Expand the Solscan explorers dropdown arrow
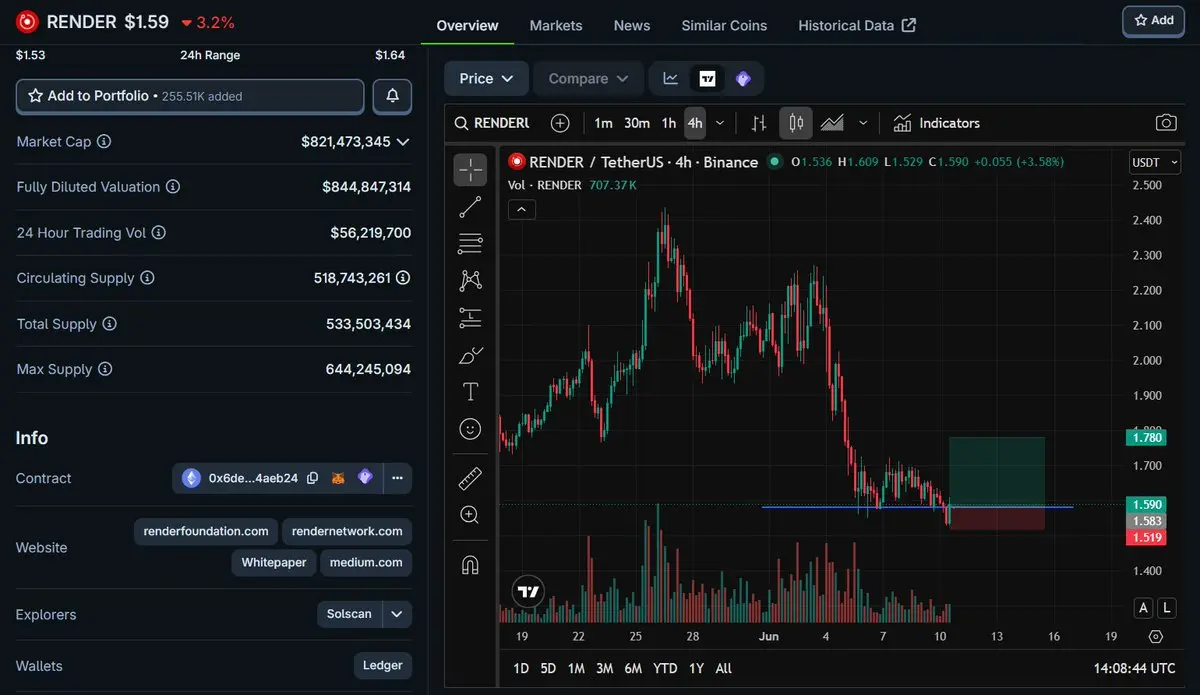 (397, 614)
